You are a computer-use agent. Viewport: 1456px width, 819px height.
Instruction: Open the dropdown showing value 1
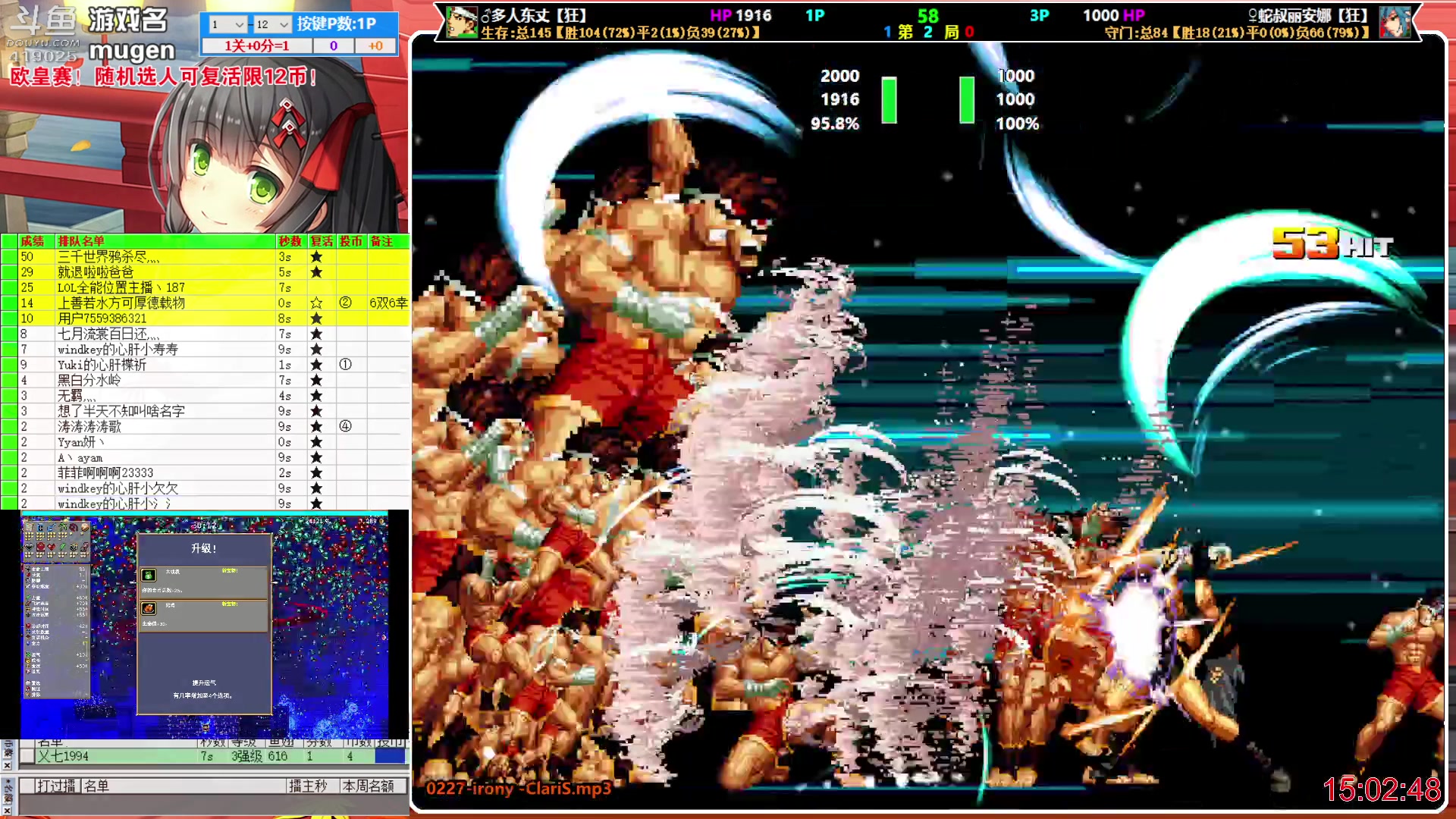227,24
